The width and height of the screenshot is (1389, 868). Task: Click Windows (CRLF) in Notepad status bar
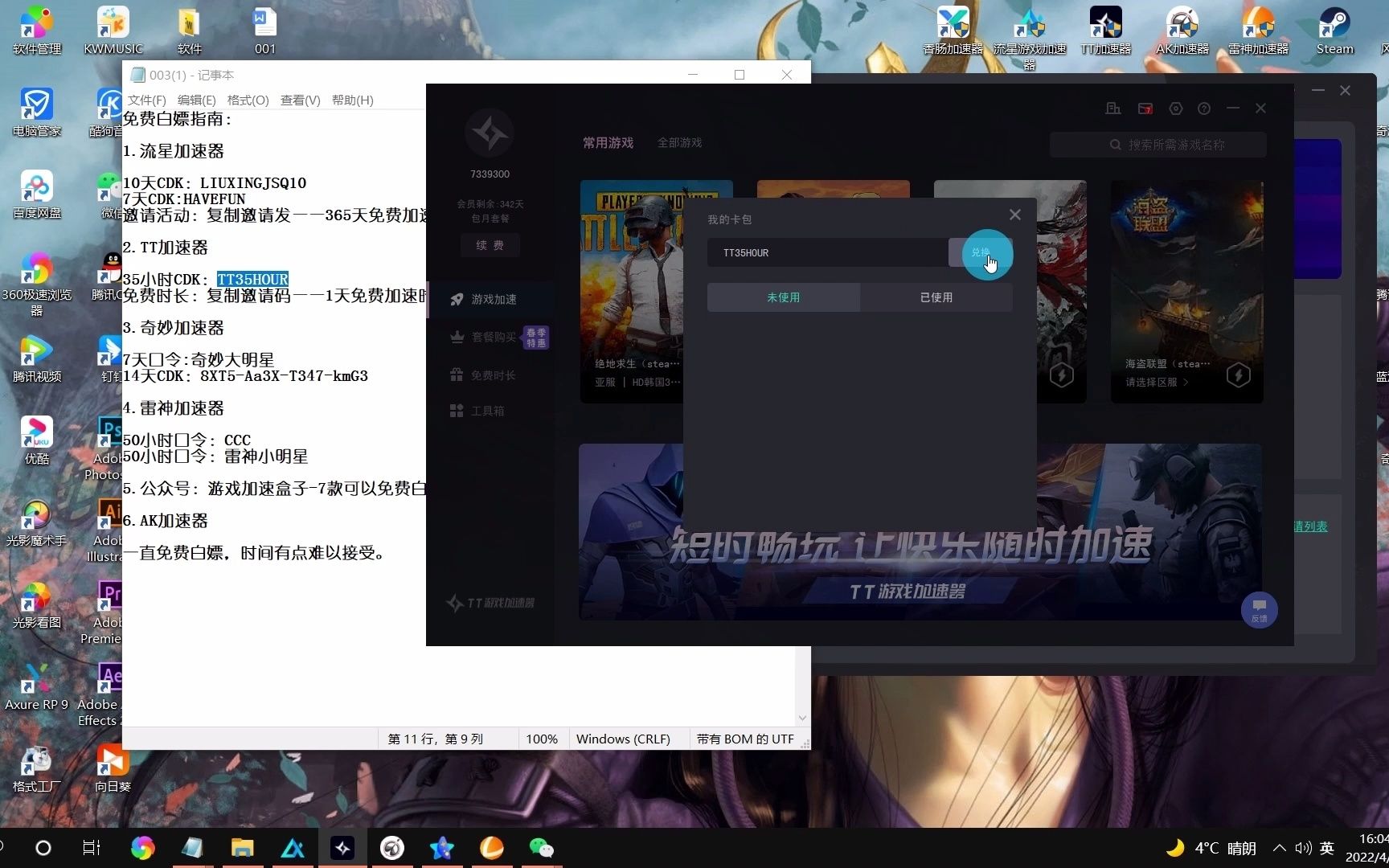pyautogui.click(x=623, y=739)
